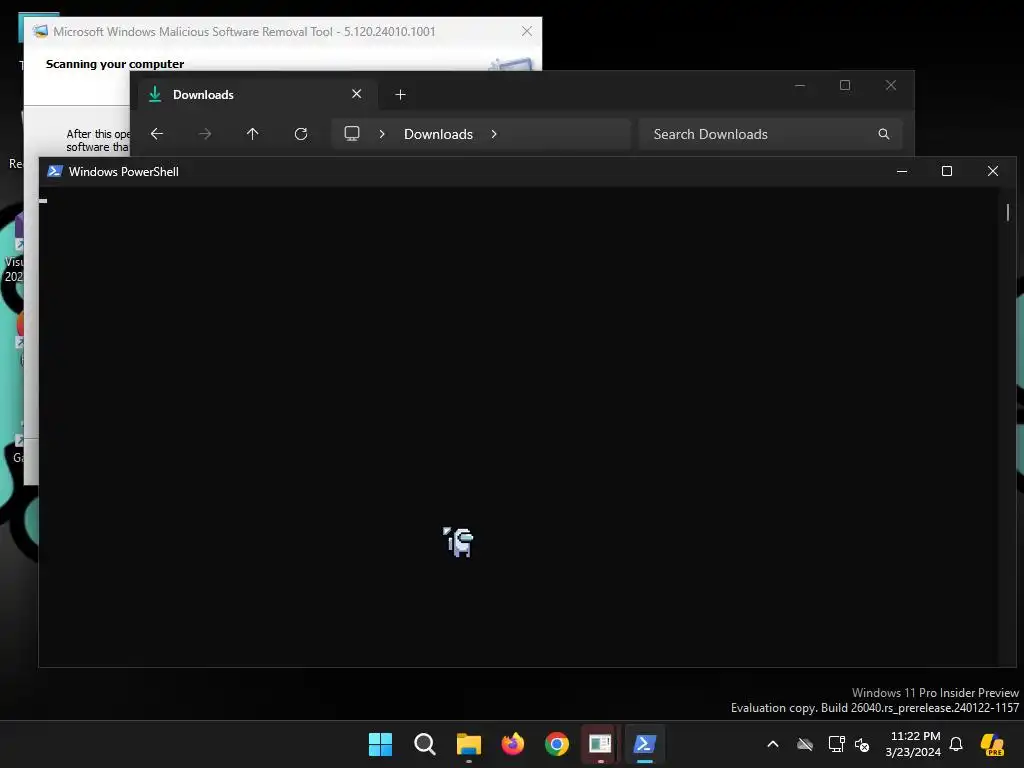Screen dimensions: 1024x768
Task: Maximize the Windows PowerShell window
Action: [x=947, y=171]
